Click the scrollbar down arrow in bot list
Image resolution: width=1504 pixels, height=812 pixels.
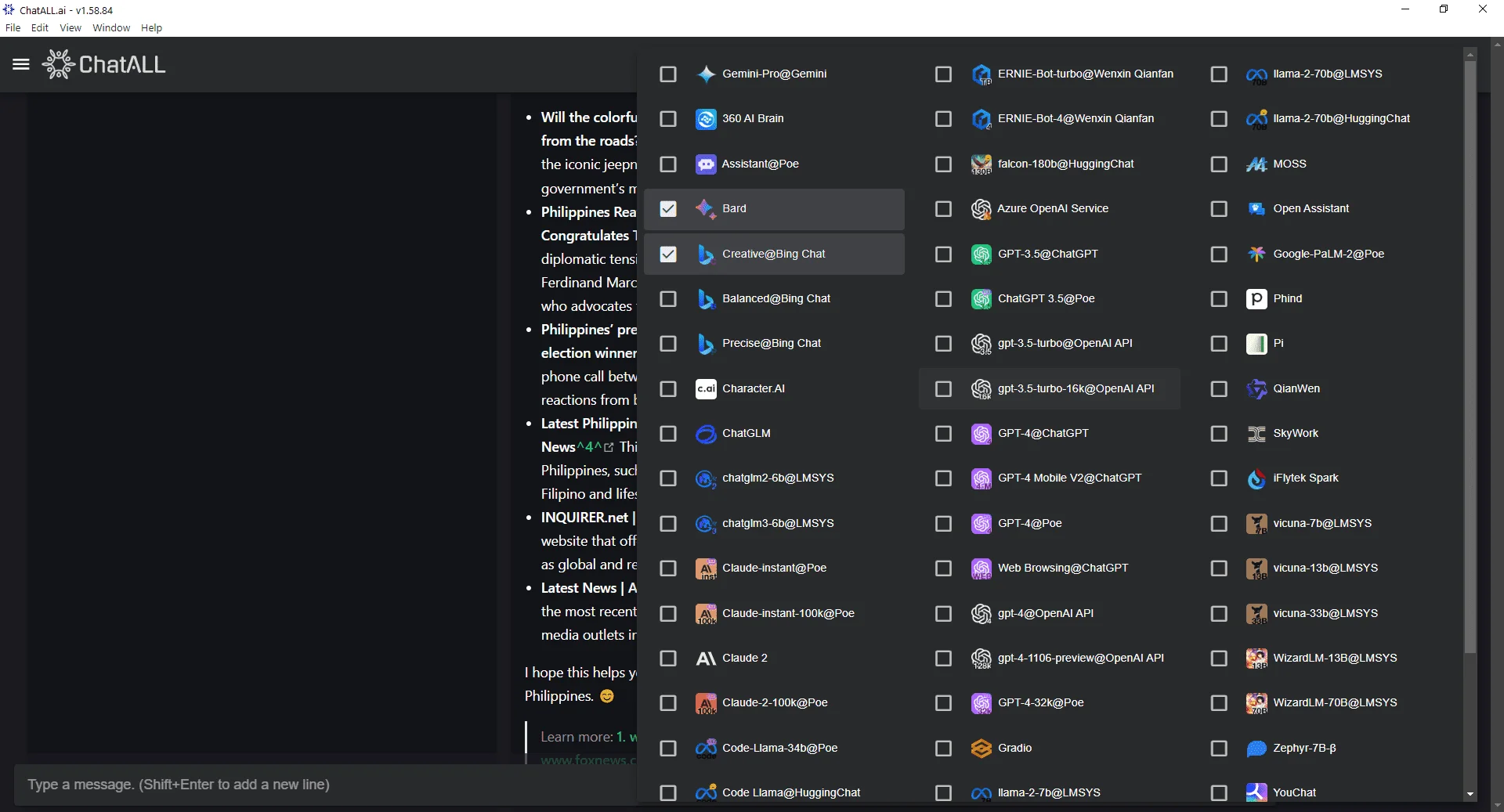1470,794
